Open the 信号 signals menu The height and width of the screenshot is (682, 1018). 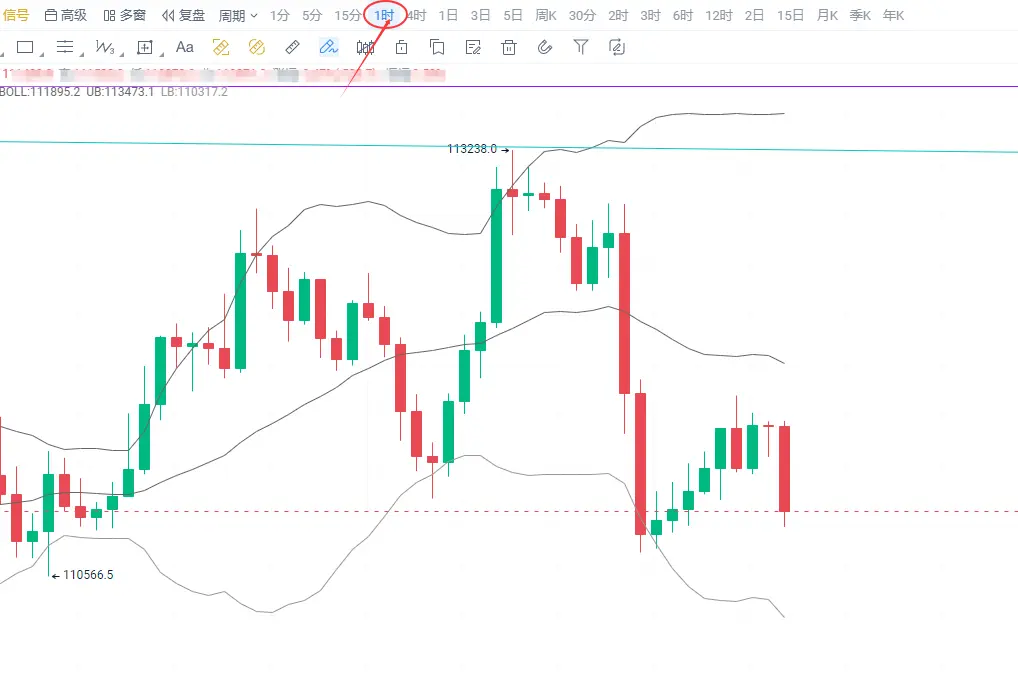16,15
